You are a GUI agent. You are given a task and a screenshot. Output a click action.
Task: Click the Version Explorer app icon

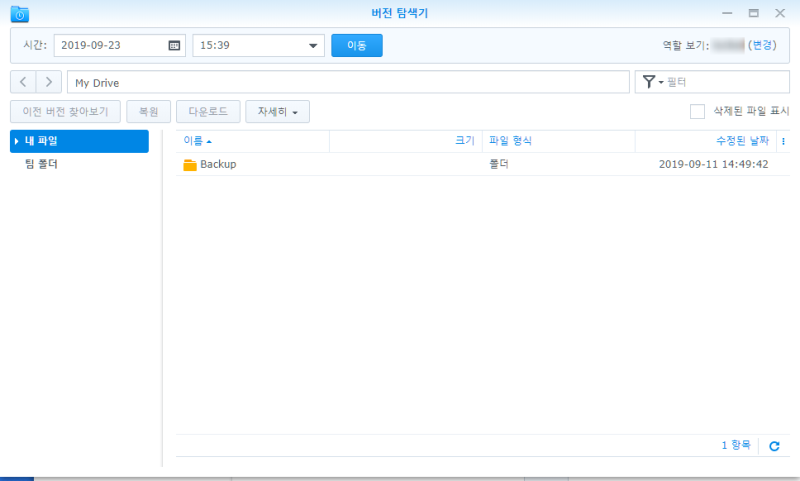tap(19, 14)
